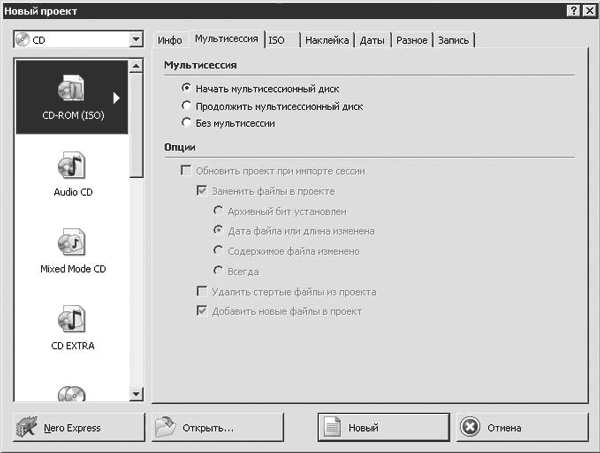Choose Содержимое файла изменено radio option
This screenshot has width=600, height=453.
(218, 251)
